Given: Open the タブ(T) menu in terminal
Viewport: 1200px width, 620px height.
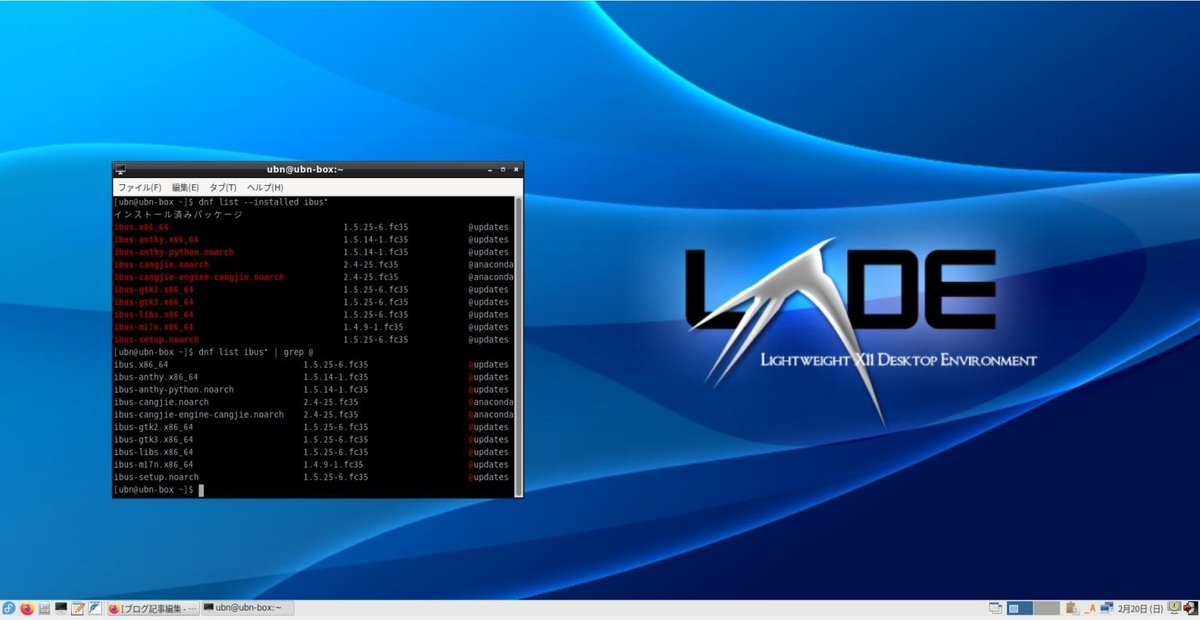Looking at the screenshot, I should 223,187.
